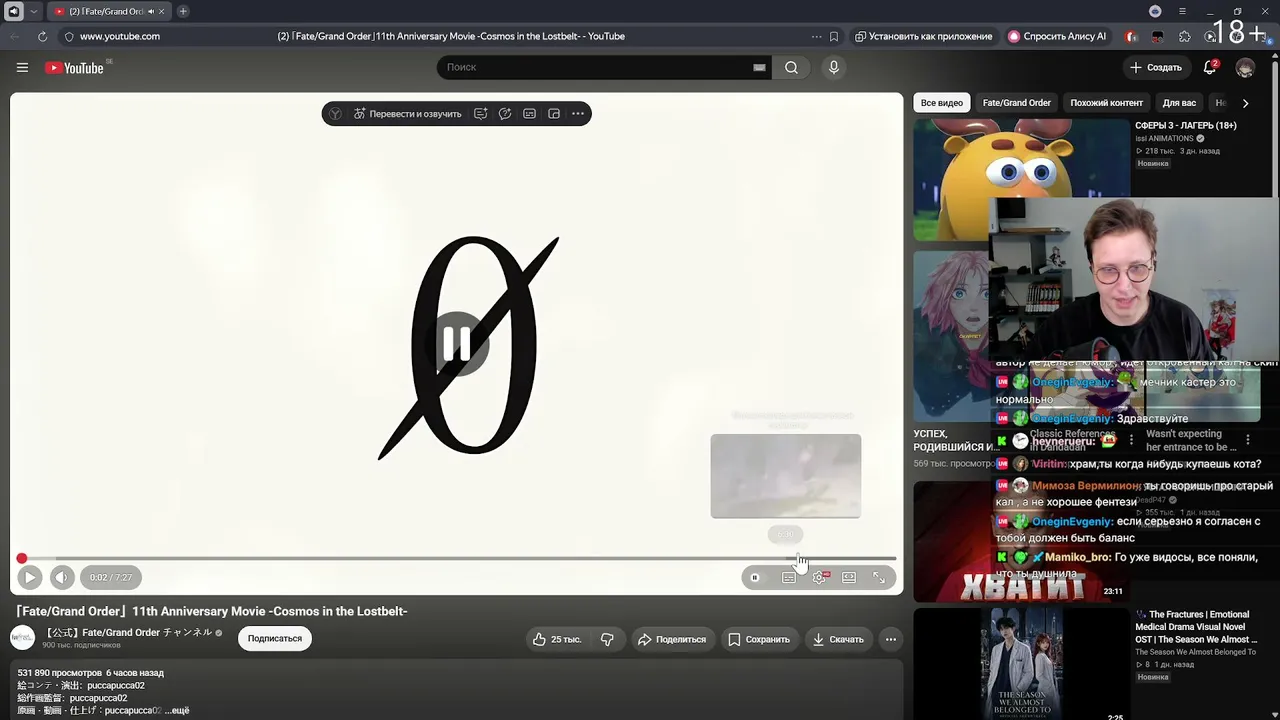Open YouTube notifications bell

(1210, 67)
